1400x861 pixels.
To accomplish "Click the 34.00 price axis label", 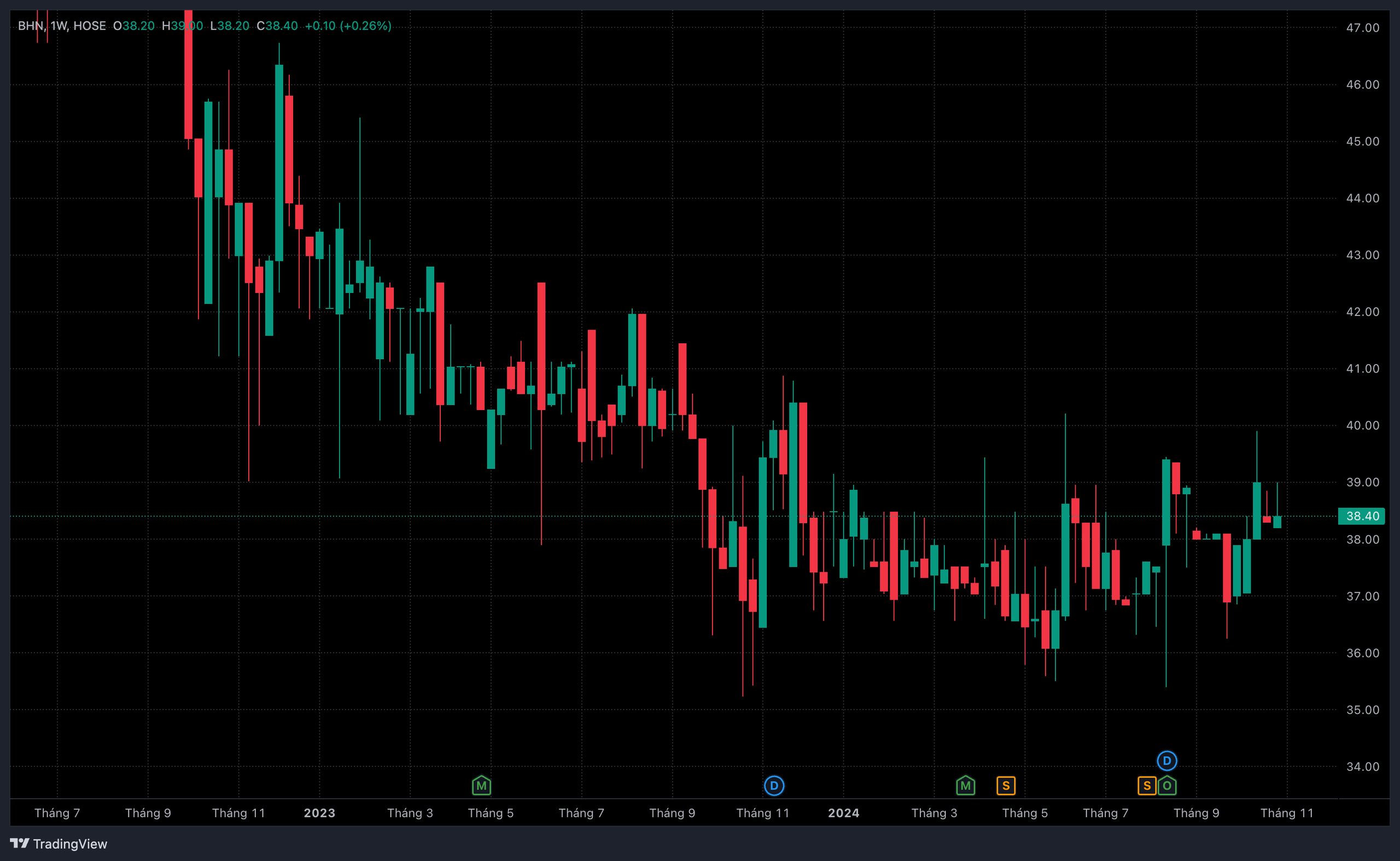I will (x=1362, y=766).
